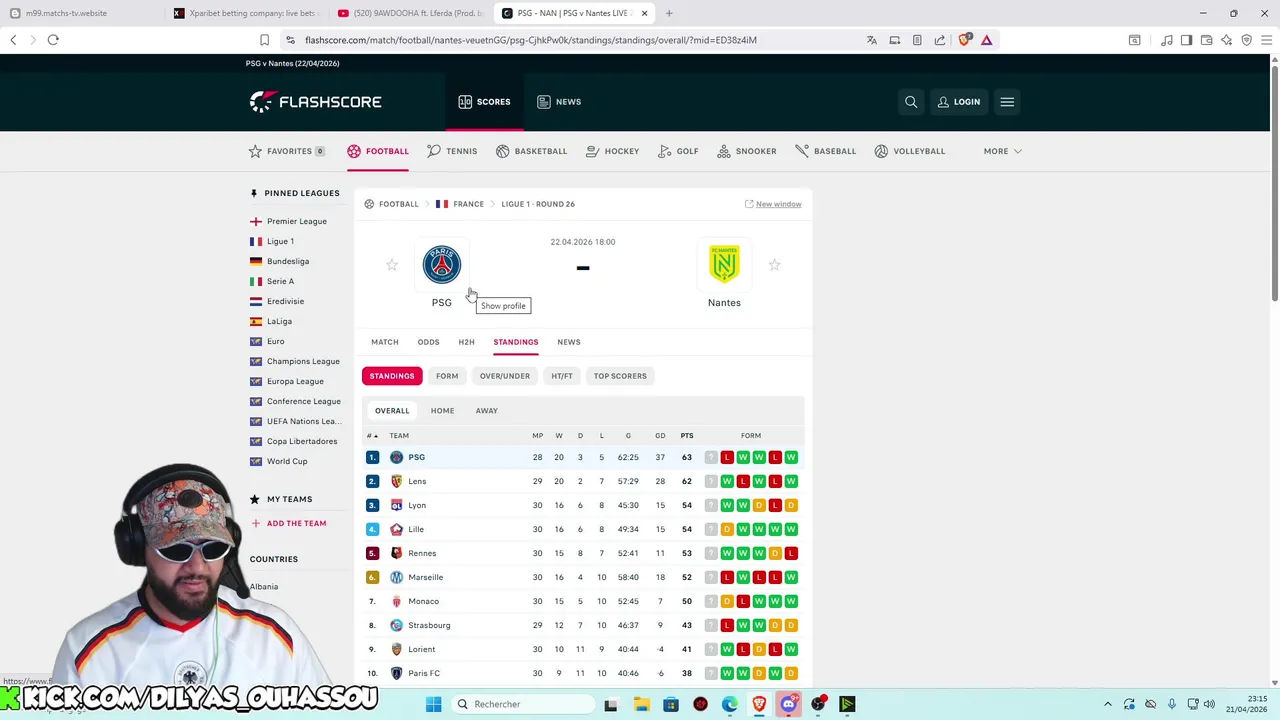Switch to the Match tab
This screenshot has width=1280, height=720.
coord(385,342)
